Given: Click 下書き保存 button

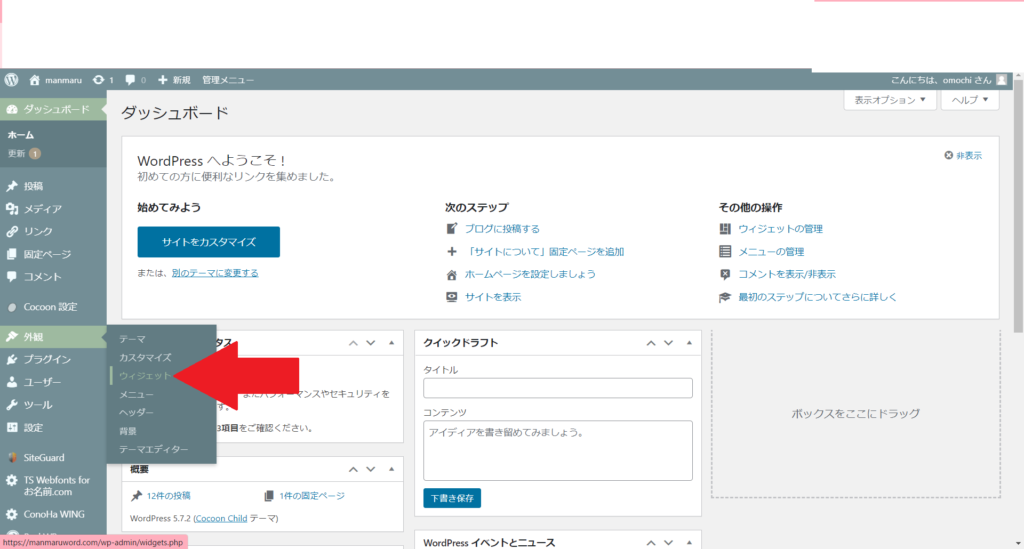Looking at the screenshot, I should point(452,498).
